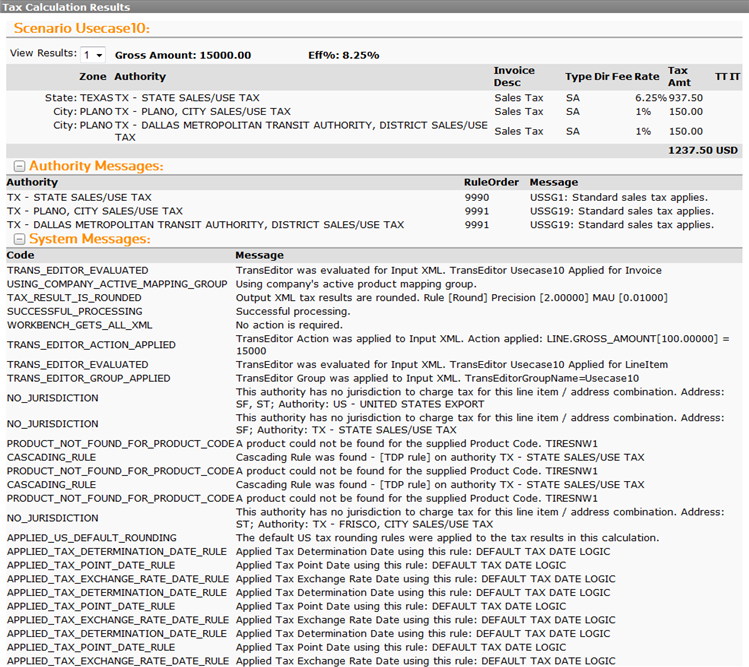Click the Tax Amt column header
Screen dimensions: 749x667
click(x=678, y=76)
